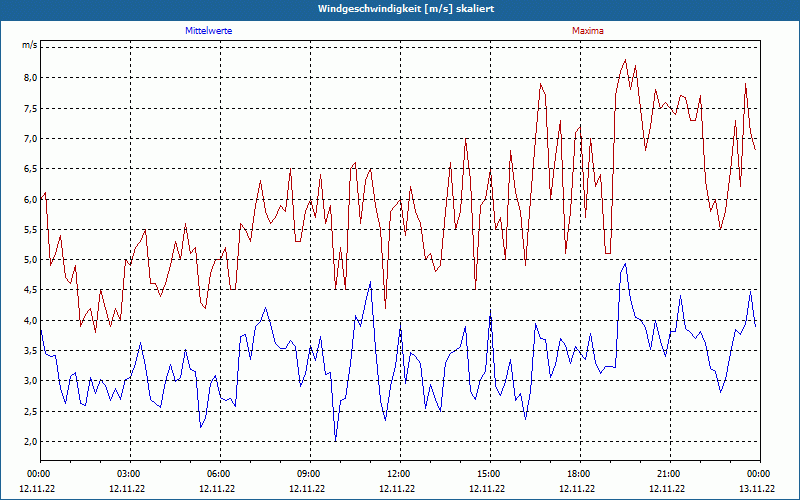Click the 09:00 time axis label
Image resolution: width=800 pixels, height=500 pixels.
[310, 473]
